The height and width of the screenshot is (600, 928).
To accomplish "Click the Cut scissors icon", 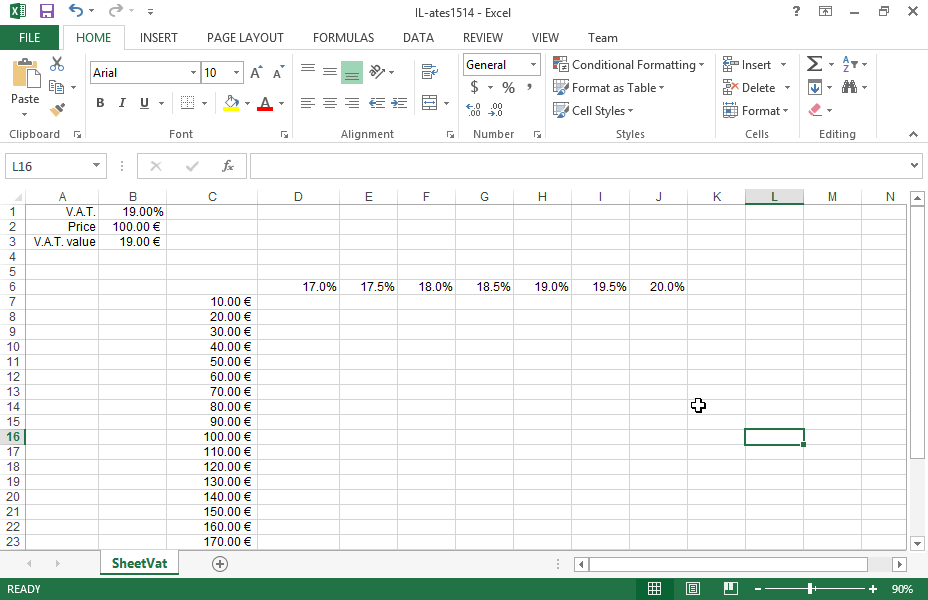I will point(57,64).
